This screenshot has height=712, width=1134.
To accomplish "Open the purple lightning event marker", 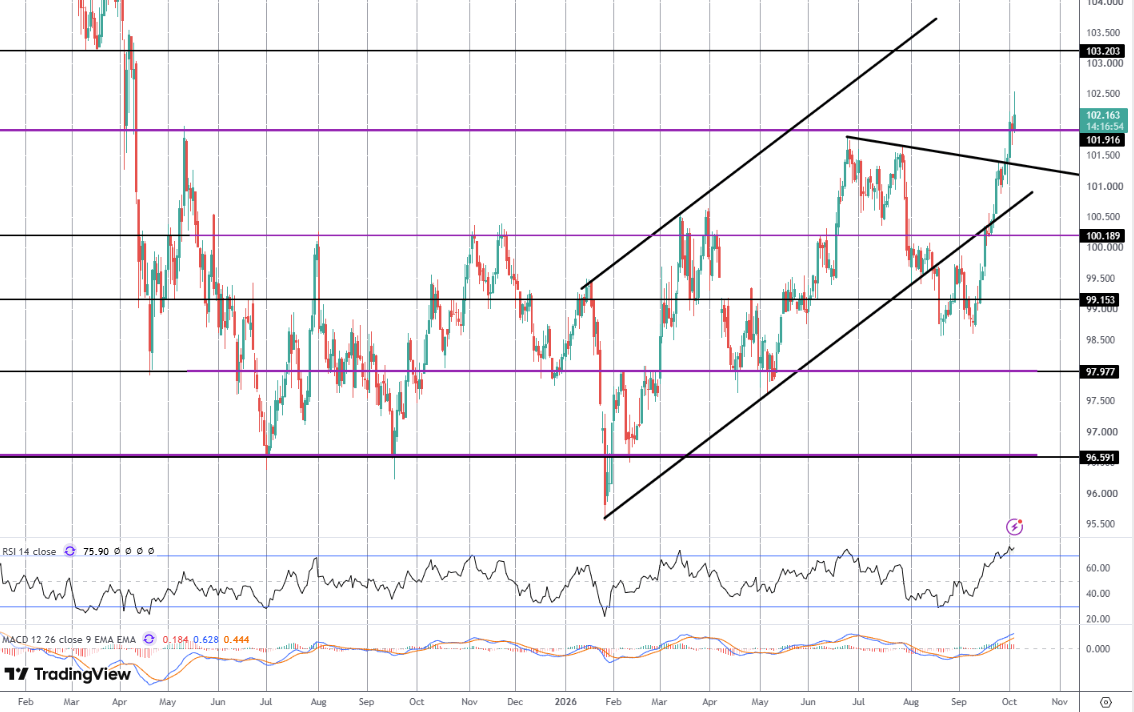I will pos(1015,527).
